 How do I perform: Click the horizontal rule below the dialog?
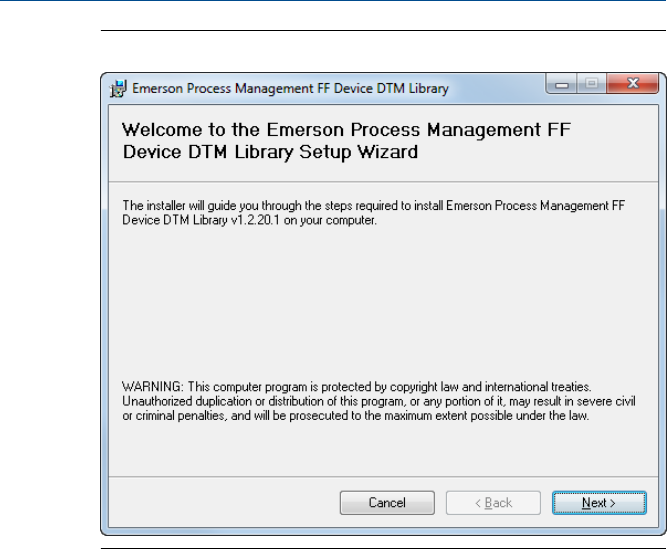coord(383,545)
